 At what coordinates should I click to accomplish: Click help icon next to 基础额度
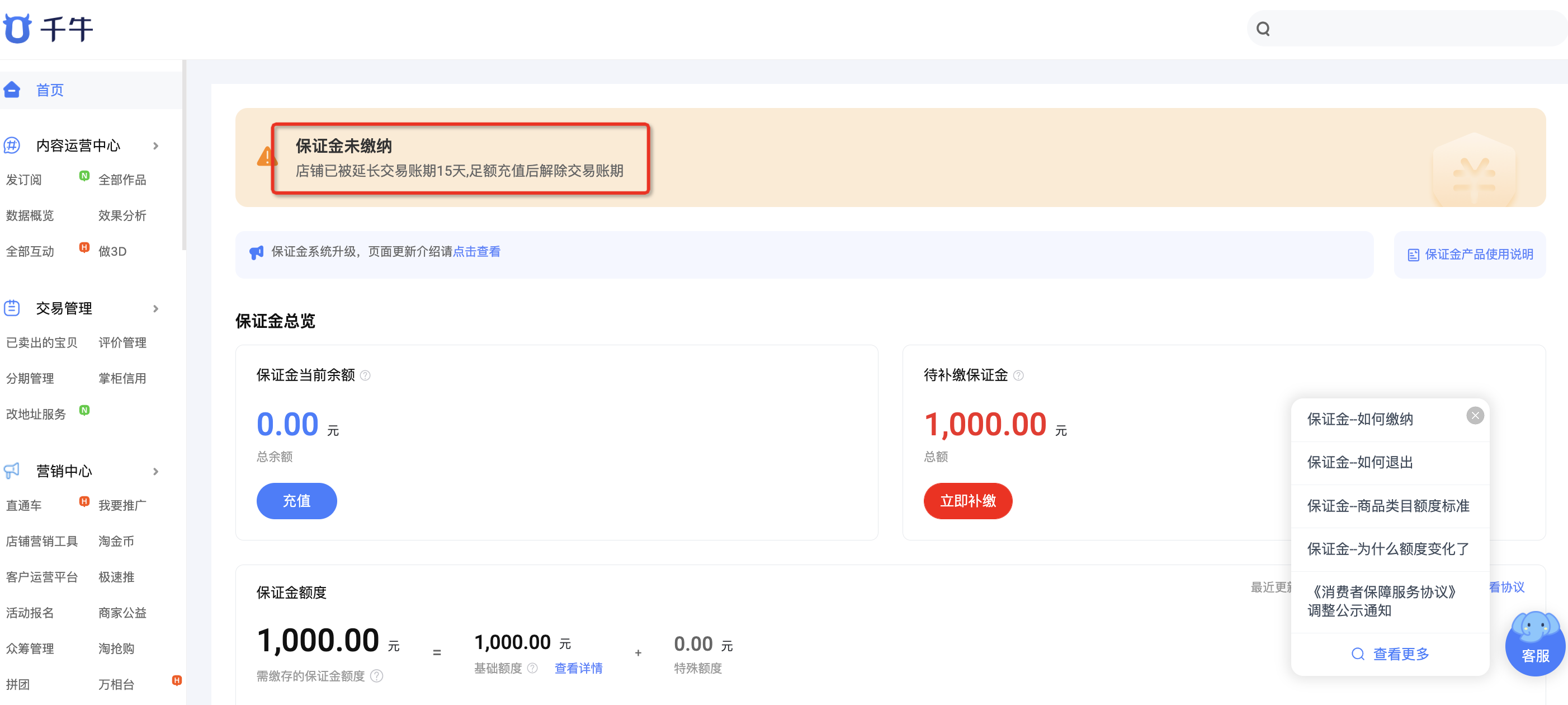(532, 668)
